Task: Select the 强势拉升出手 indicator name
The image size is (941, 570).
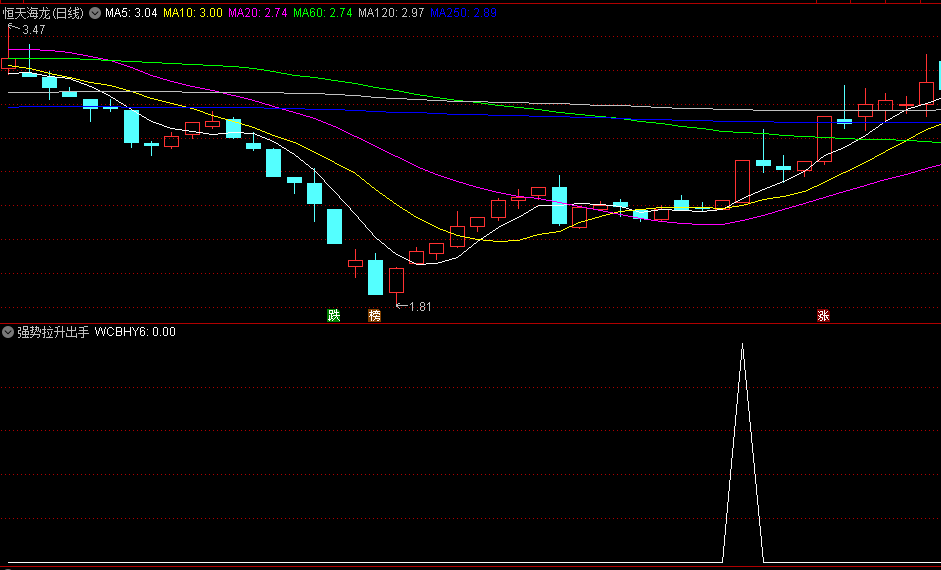Action: [53, 332]
